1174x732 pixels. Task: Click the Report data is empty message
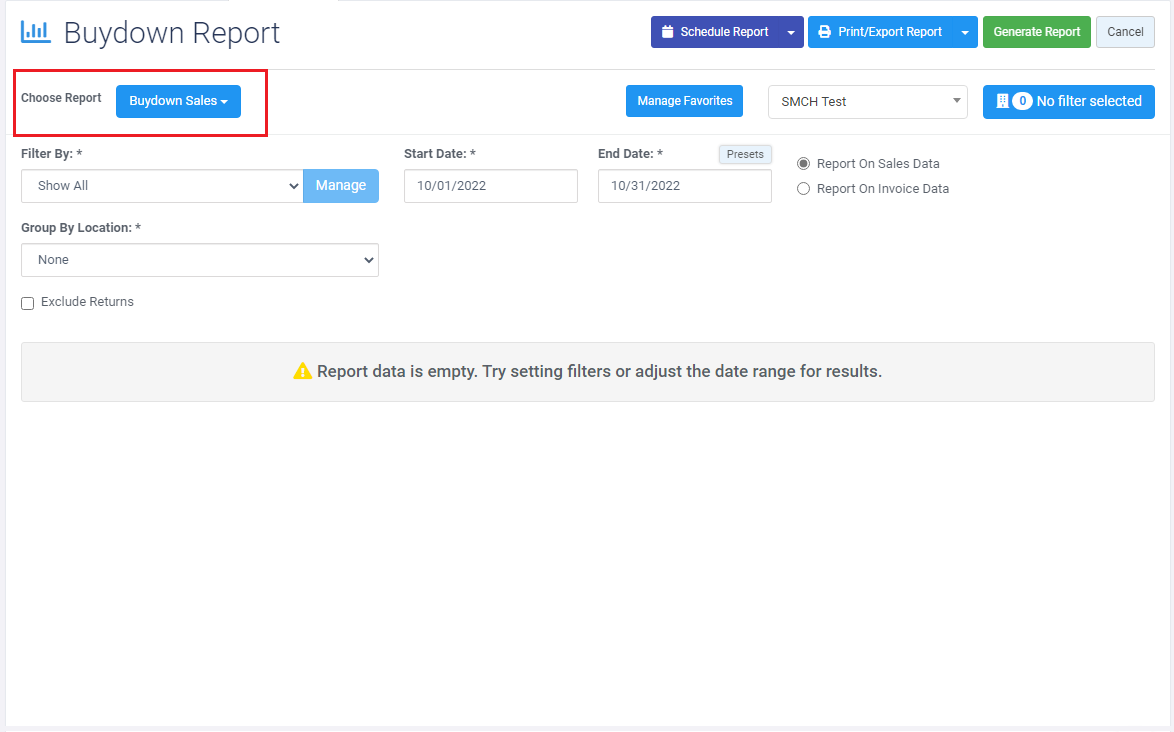click(x=599, y=371)
